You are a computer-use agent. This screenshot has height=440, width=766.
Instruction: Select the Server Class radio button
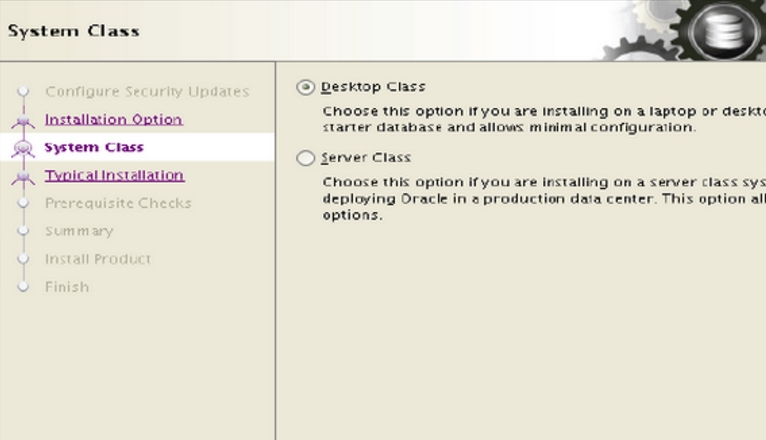click(x=305, y=158)
